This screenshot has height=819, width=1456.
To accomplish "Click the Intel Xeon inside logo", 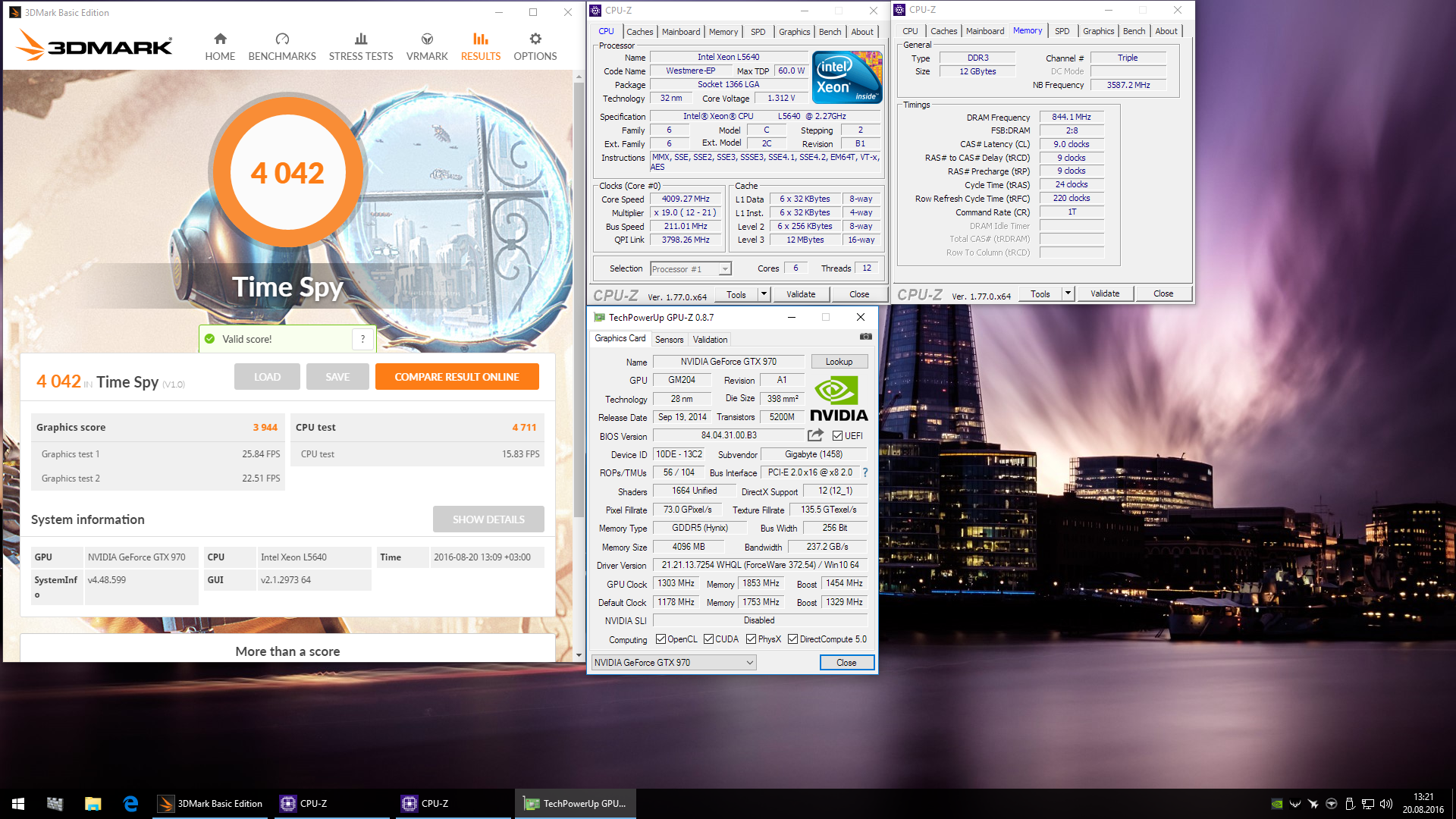I will click(x=847, y=77).
